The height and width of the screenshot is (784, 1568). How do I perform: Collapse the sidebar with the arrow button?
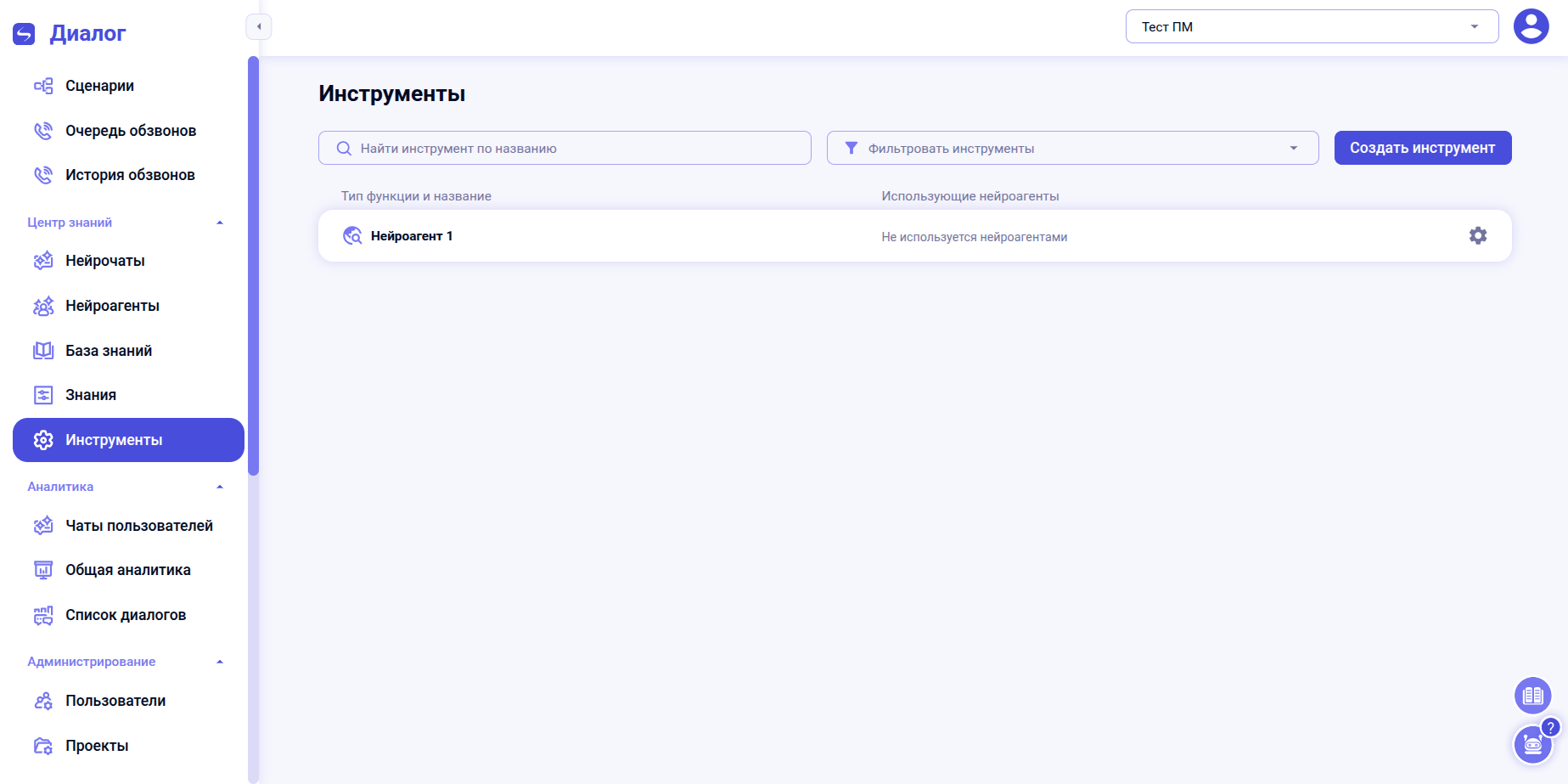tap(259, 26)
